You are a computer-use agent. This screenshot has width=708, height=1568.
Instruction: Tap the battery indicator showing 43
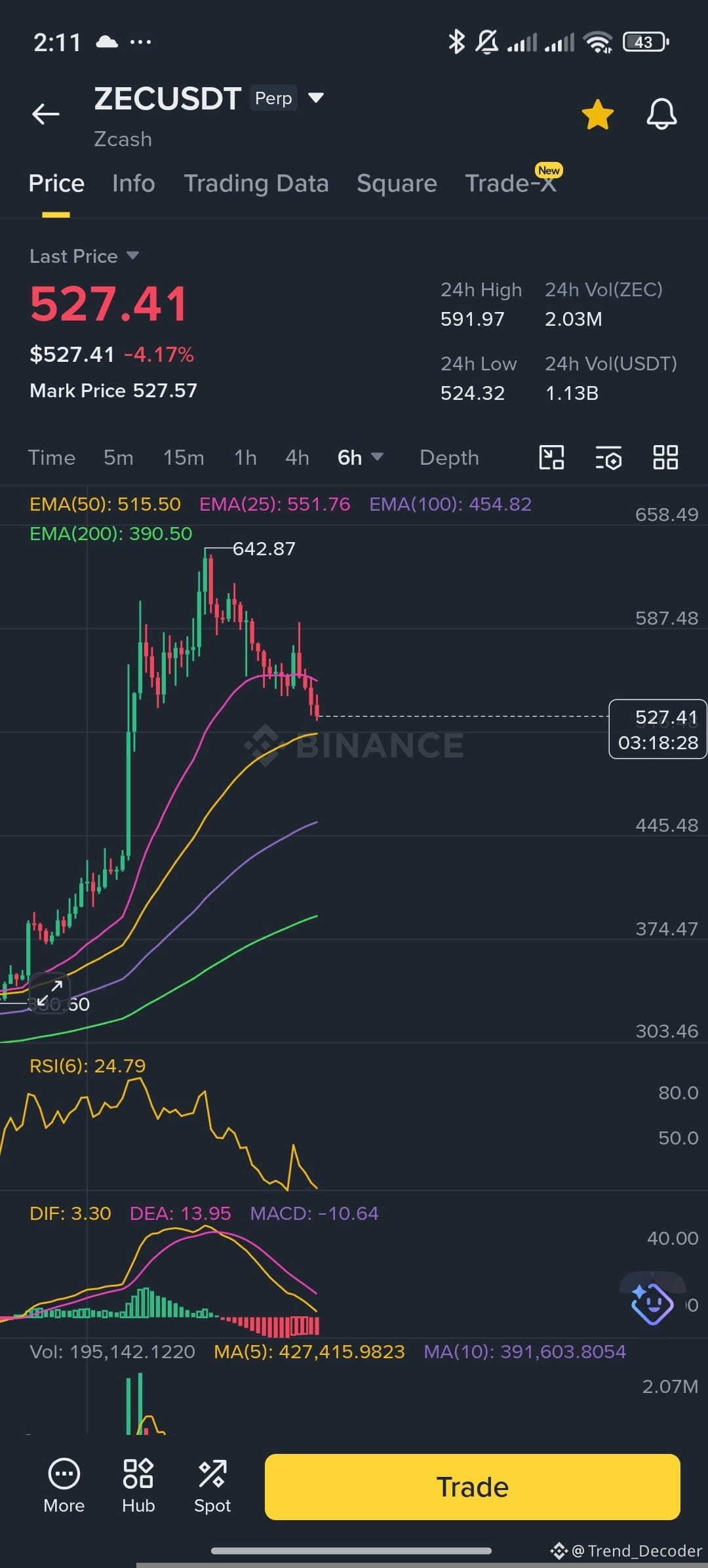[x=646, y=42]
